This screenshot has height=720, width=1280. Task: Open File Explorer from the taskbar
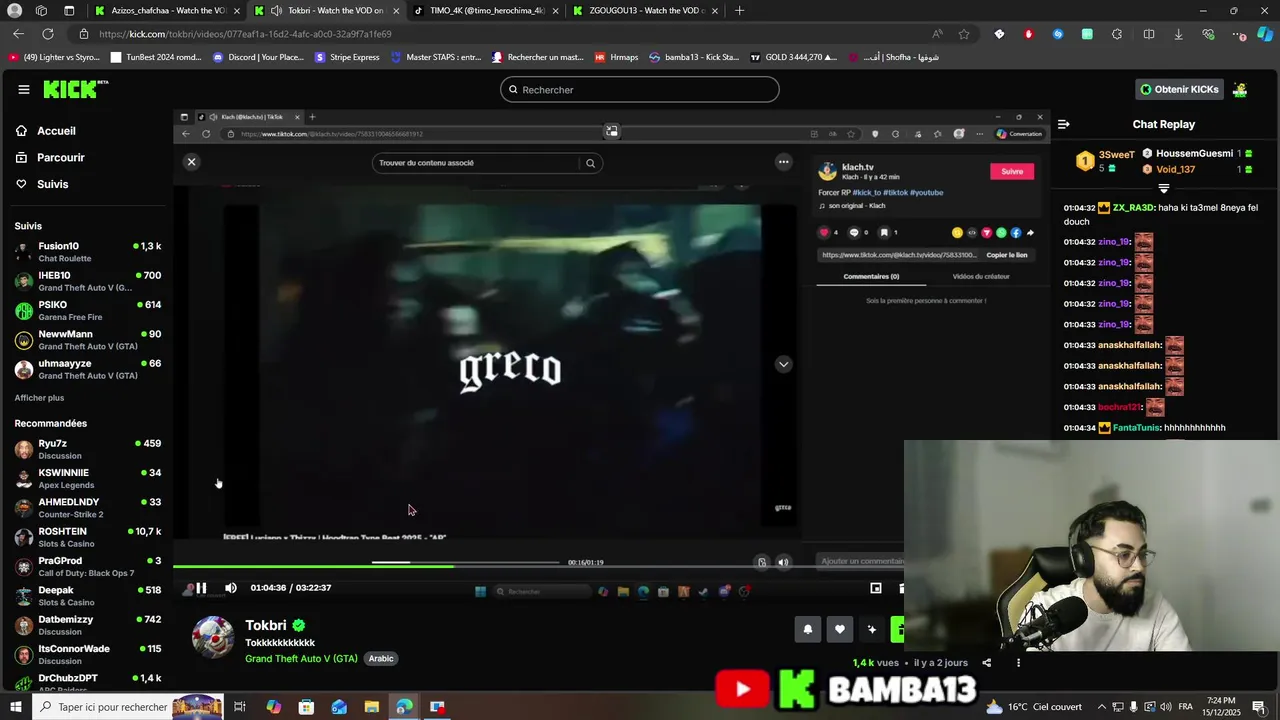[x=371, y=707]
